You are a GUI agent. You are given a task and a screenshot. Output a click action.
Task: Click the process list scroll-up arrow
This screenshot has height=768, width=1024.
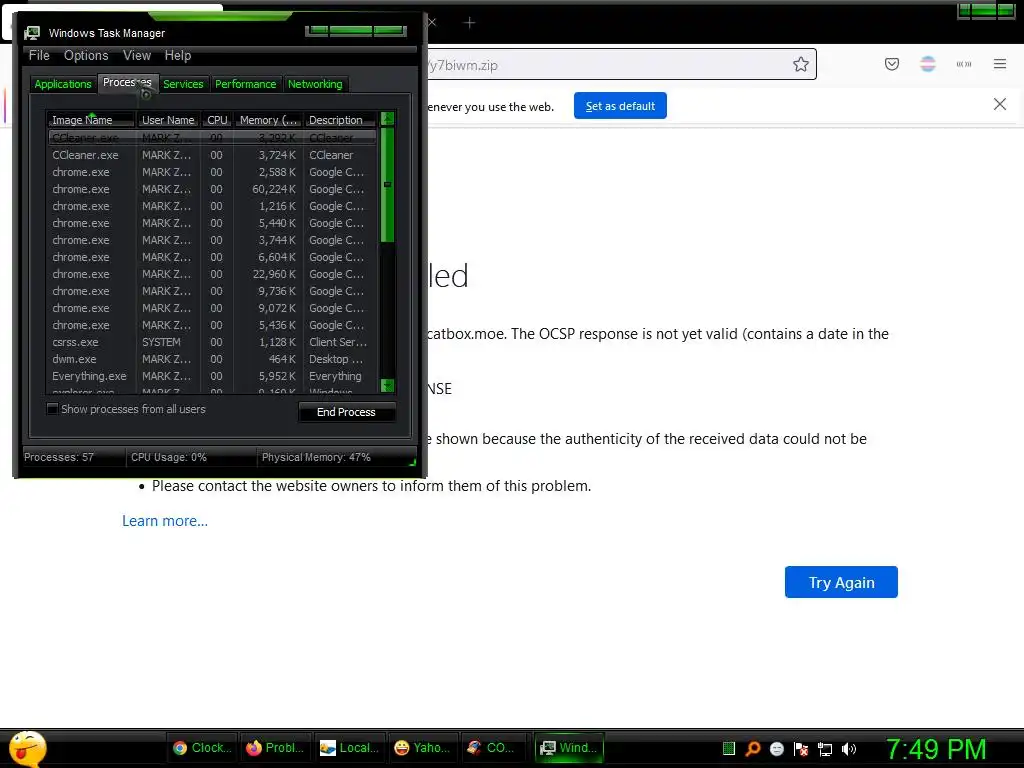[x=387, y=119]
